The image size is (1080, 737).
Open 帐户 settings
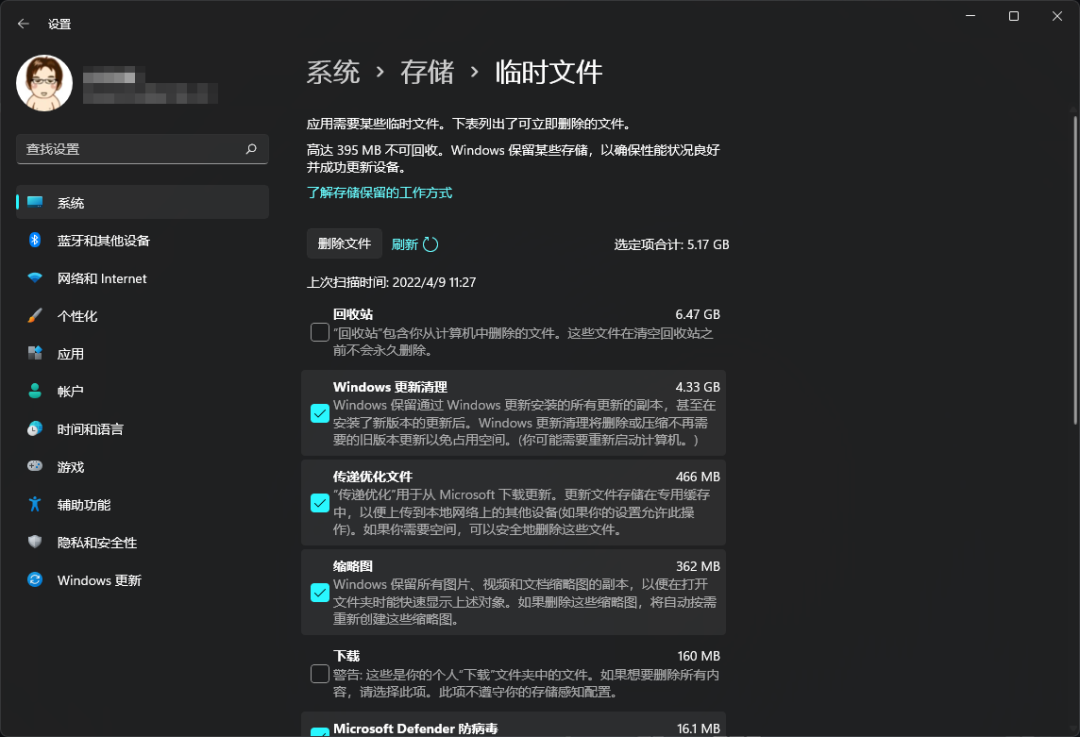pyautogui.click(x=143, y=391)
